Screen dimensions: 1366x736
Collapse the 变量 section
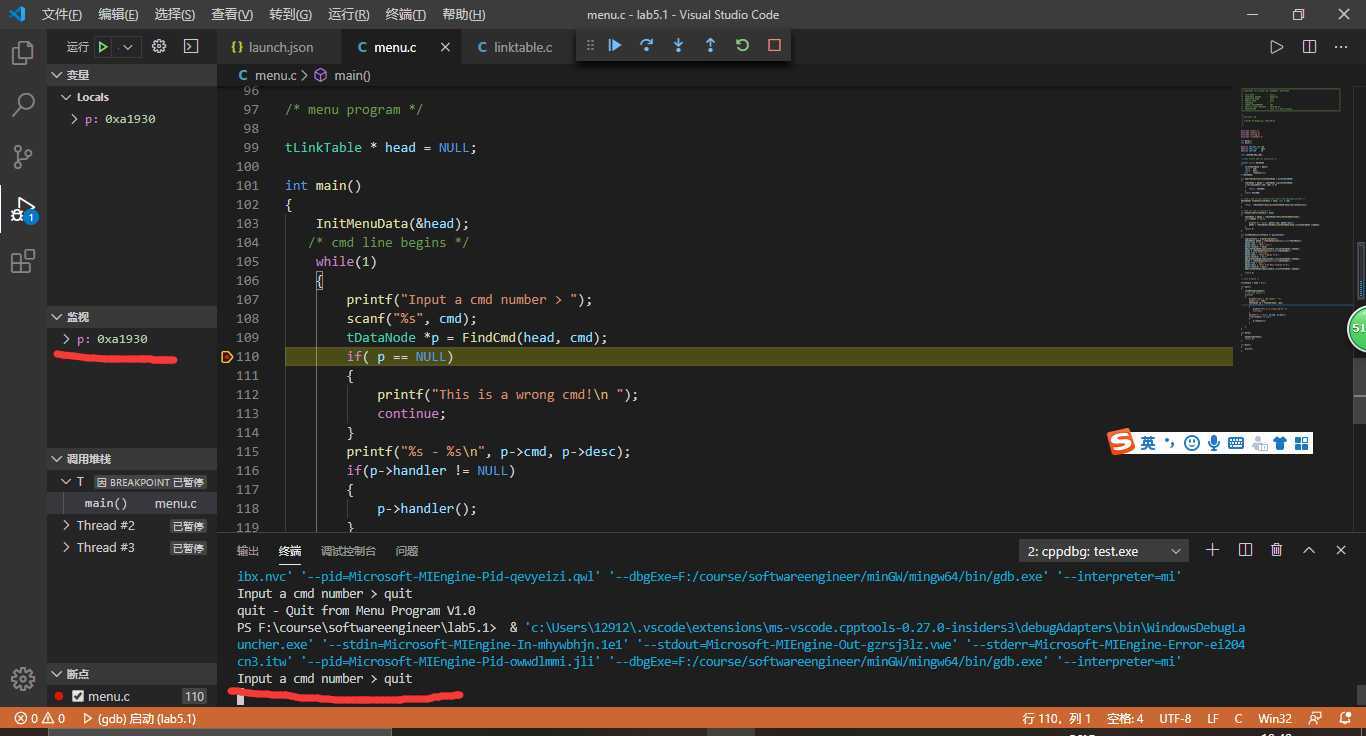(x=132, y=75)
